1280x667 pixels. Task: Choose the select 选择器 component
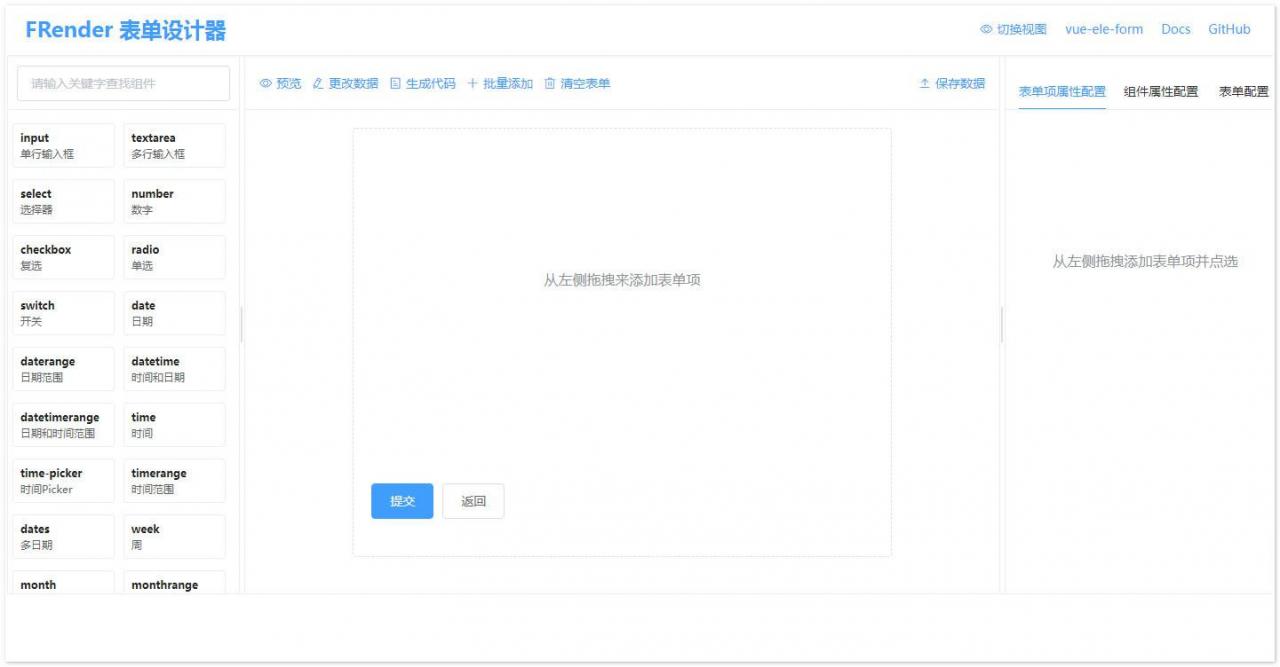(x=64, y=201)
